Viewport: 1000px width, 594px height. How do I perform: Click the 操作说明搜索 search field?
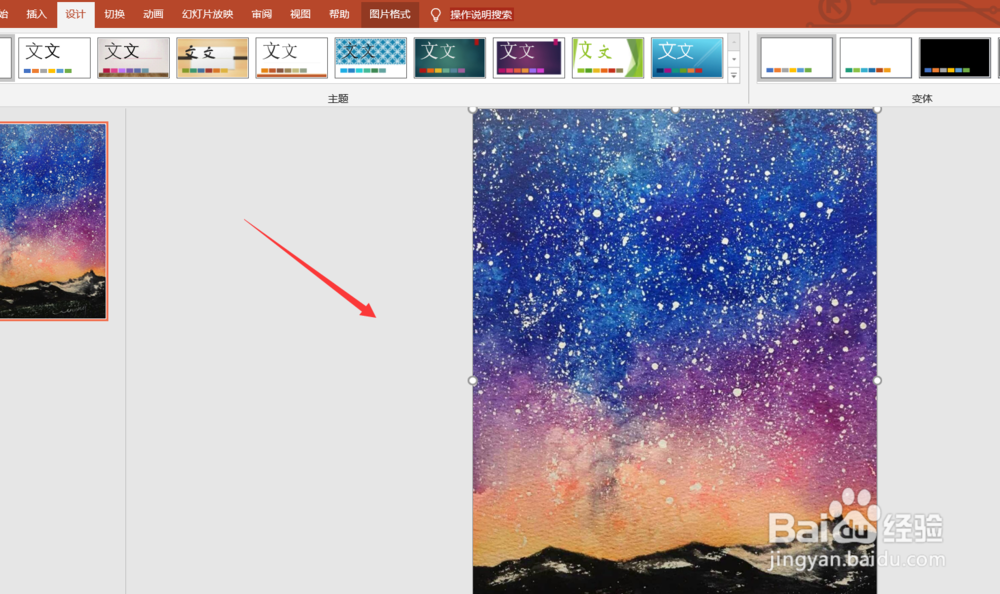pyautogui.click(x=481, y=15)
